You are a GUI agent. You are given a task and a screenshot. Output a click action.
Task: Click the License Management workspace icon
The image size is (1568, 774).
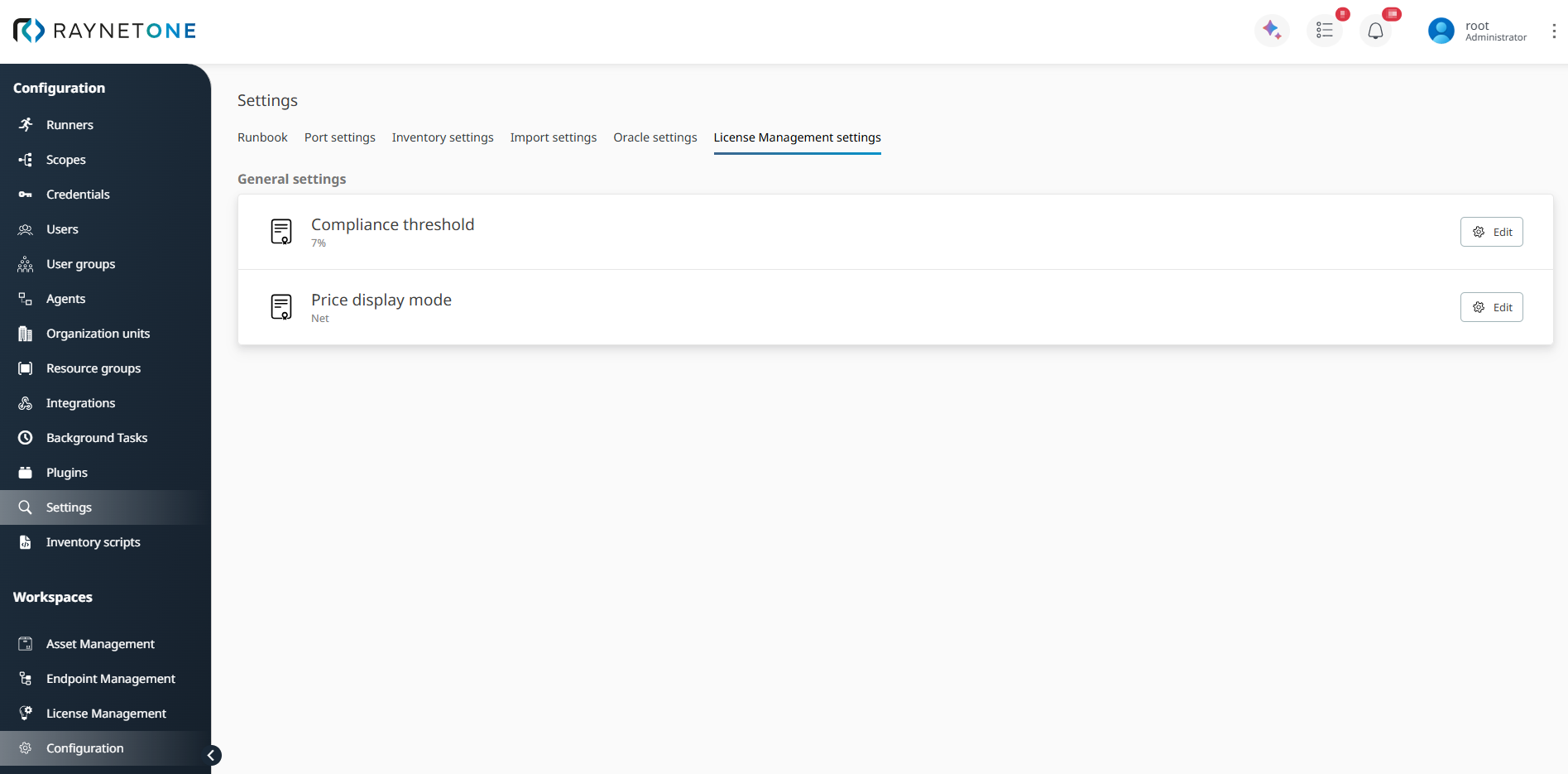pyautogui.click(x=26, y=713)
